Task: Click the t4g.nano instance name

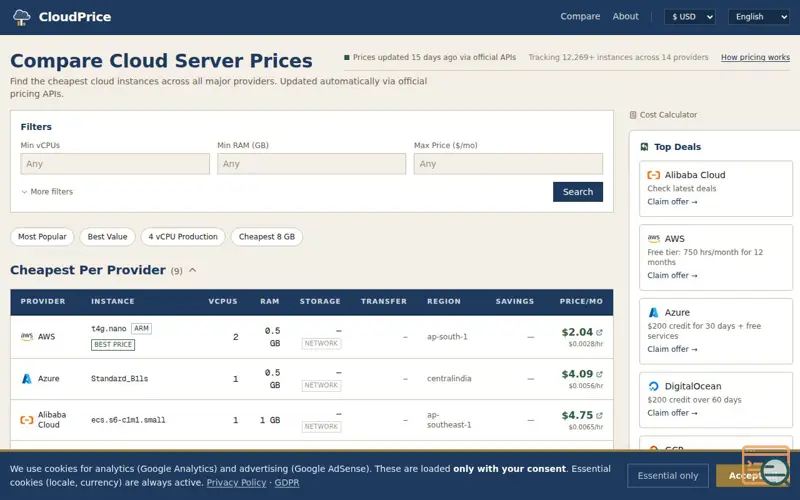Action: pos(109,329)
